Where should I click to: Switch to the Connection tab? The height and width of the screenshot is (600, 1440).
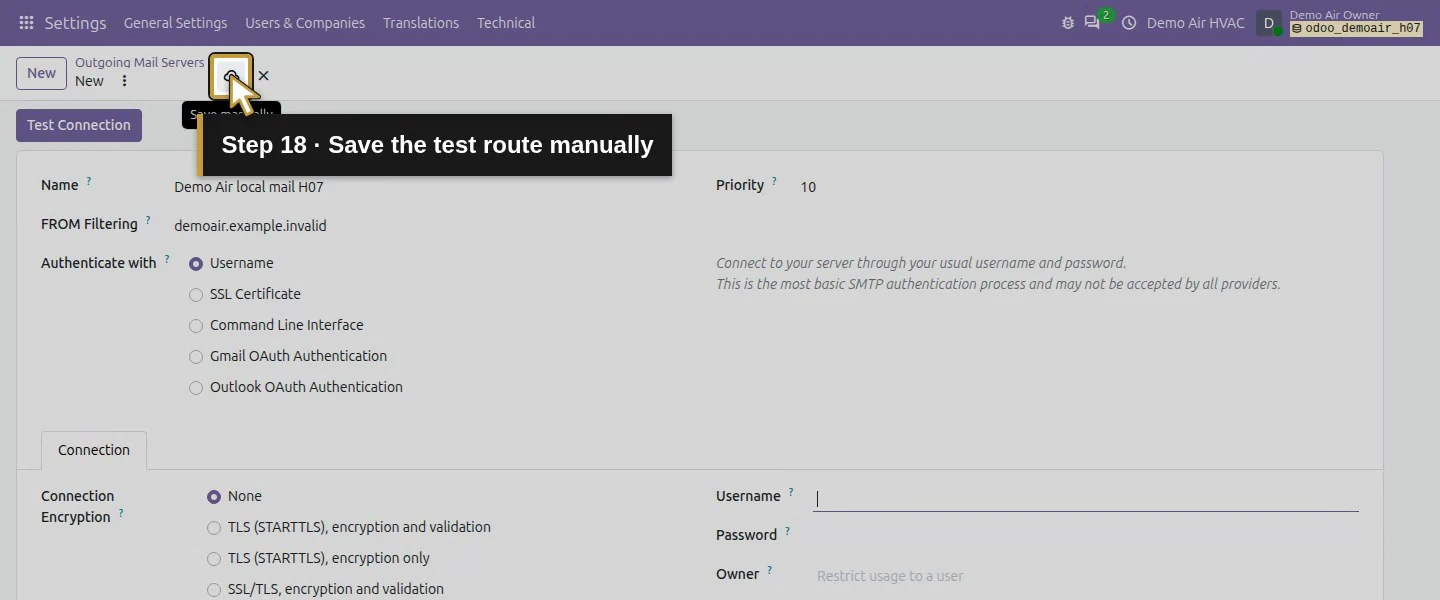pyautogui.click(x=94, y=450)
